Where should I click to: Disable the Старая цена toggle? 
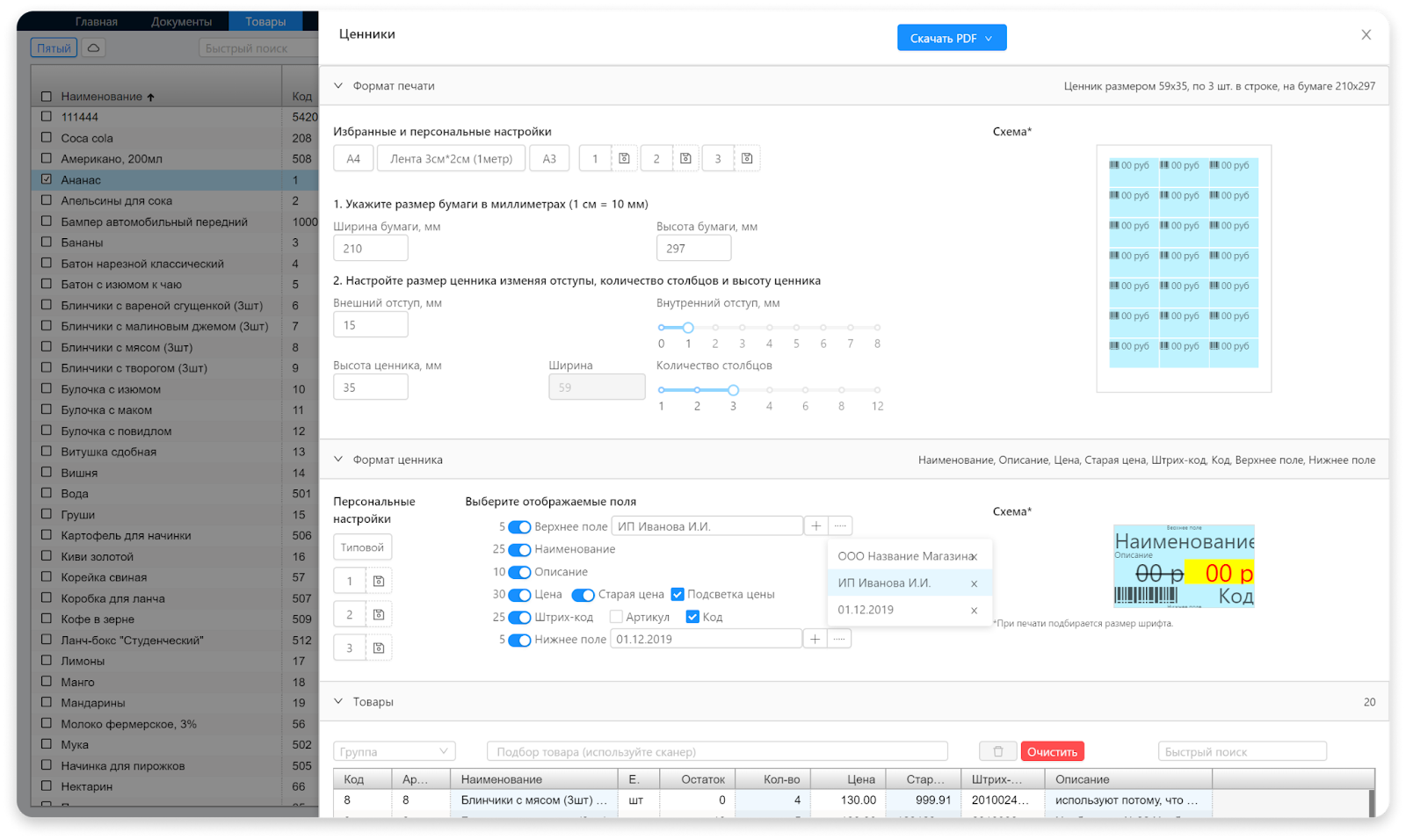pyautogui.click(x=583, y=595)
